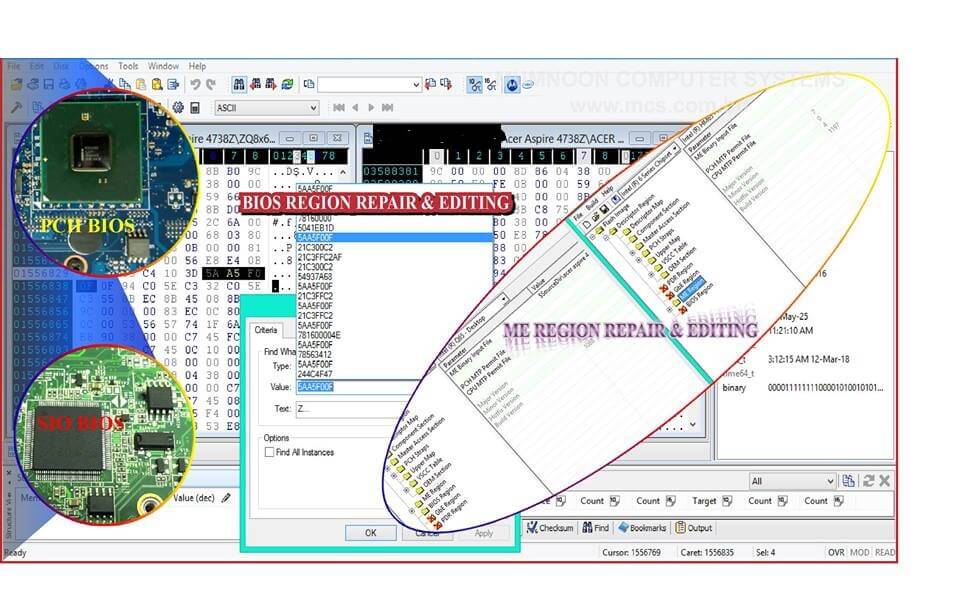Open the Find results panel
This screenshot has width=960, height=607.
click(596, 527)
